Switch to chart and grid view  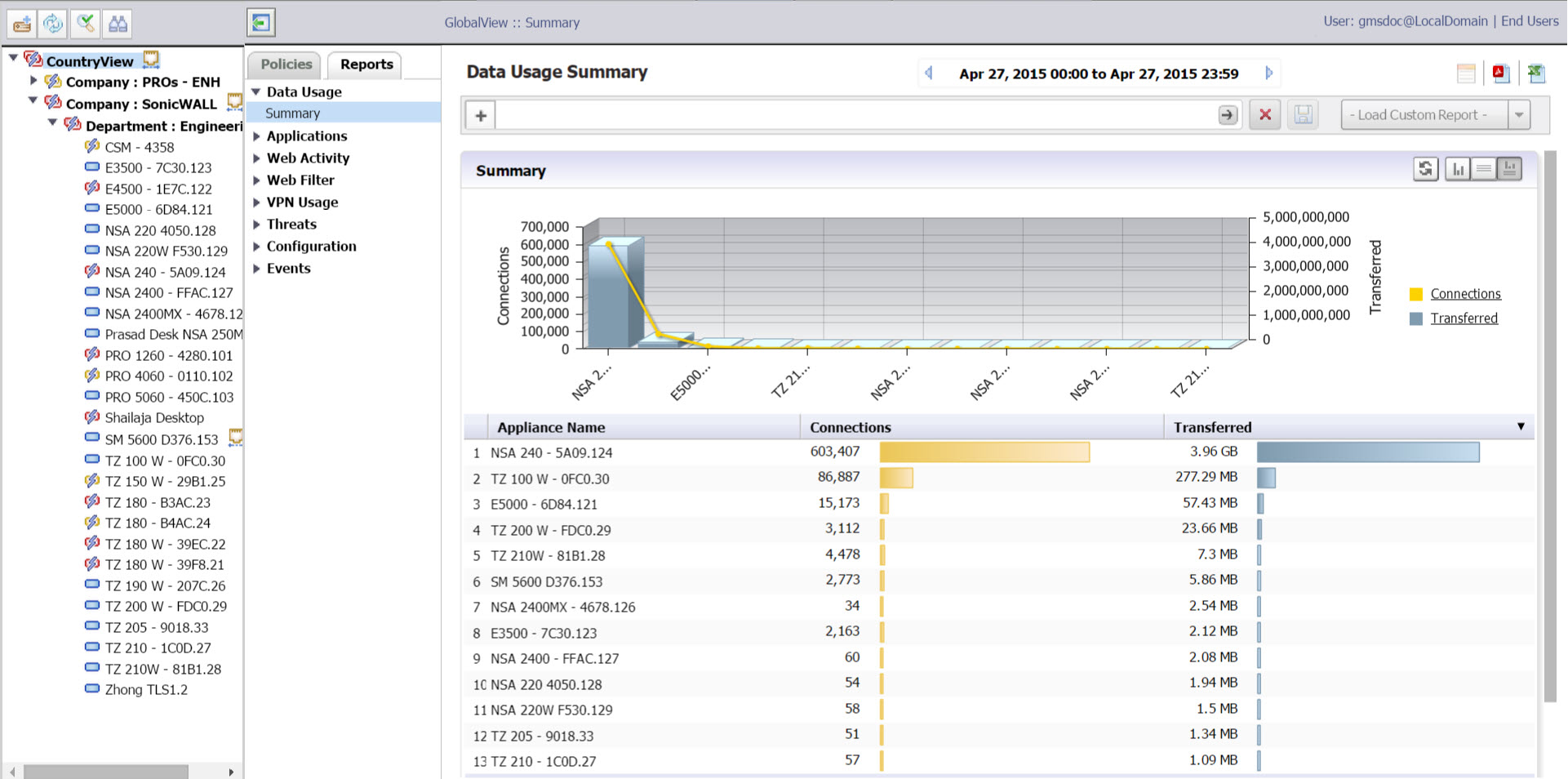[x=1509, y=169]
